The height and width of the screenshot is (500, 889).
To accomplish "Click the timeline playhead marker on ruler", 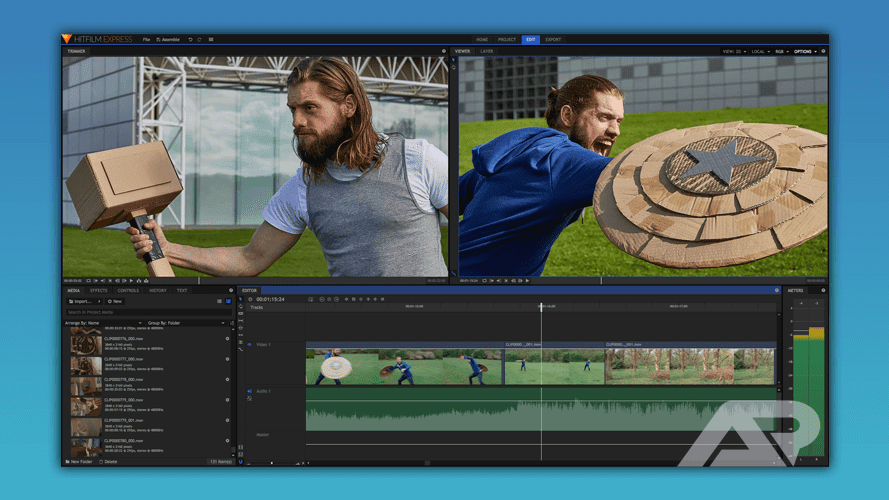I will pos(541,307).
